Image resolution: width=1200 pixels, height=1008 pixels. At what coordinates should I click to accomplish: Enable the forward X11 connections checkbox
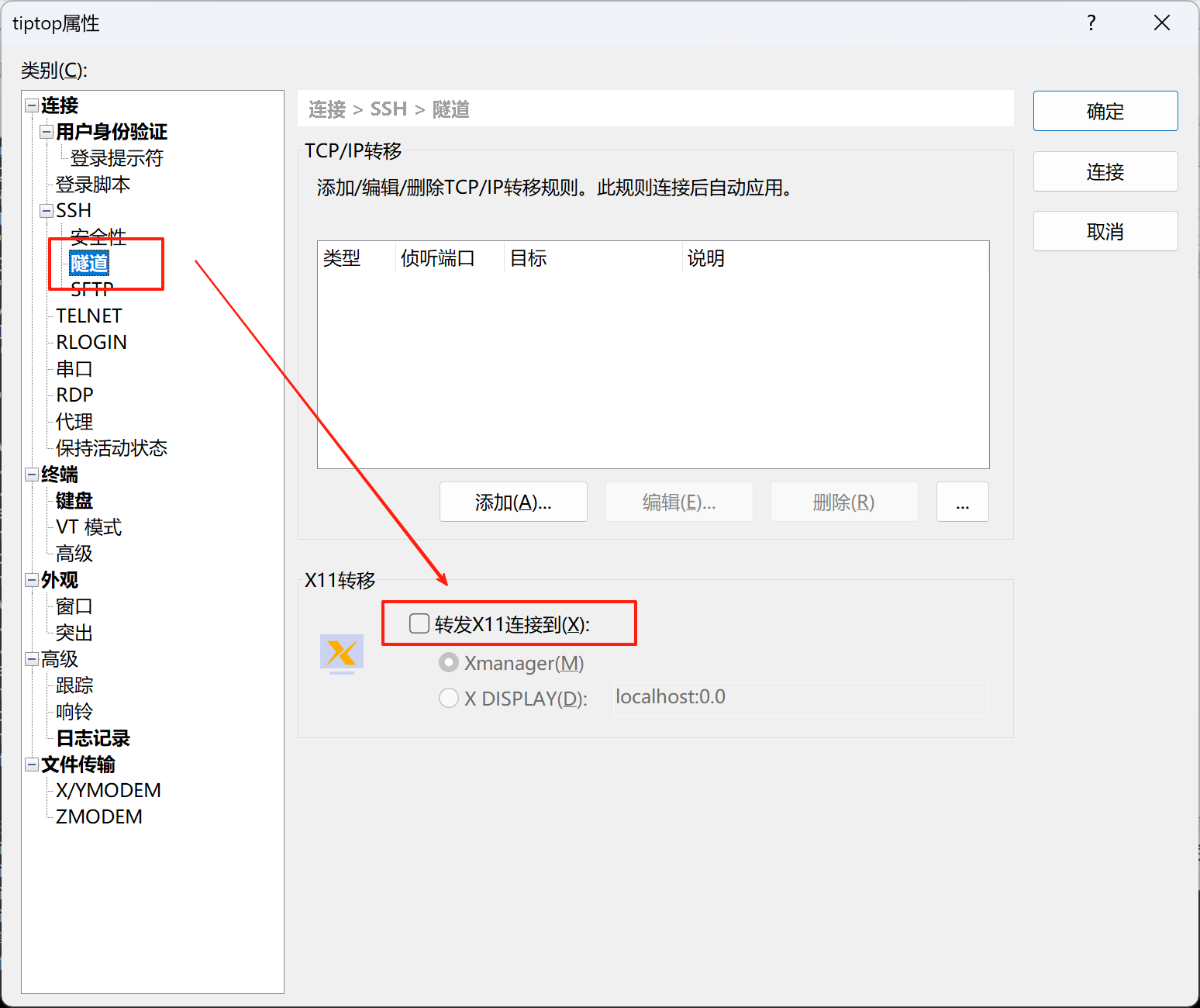pos(419,623)
